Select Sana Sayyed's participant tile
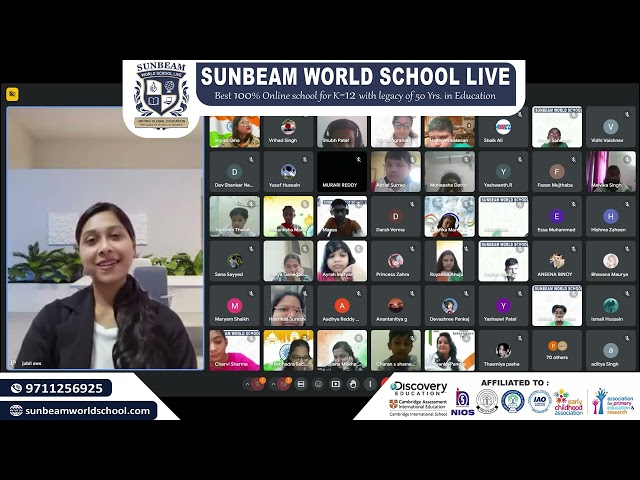The height and width of the screenshot is (480, 640). pos(235,261)
